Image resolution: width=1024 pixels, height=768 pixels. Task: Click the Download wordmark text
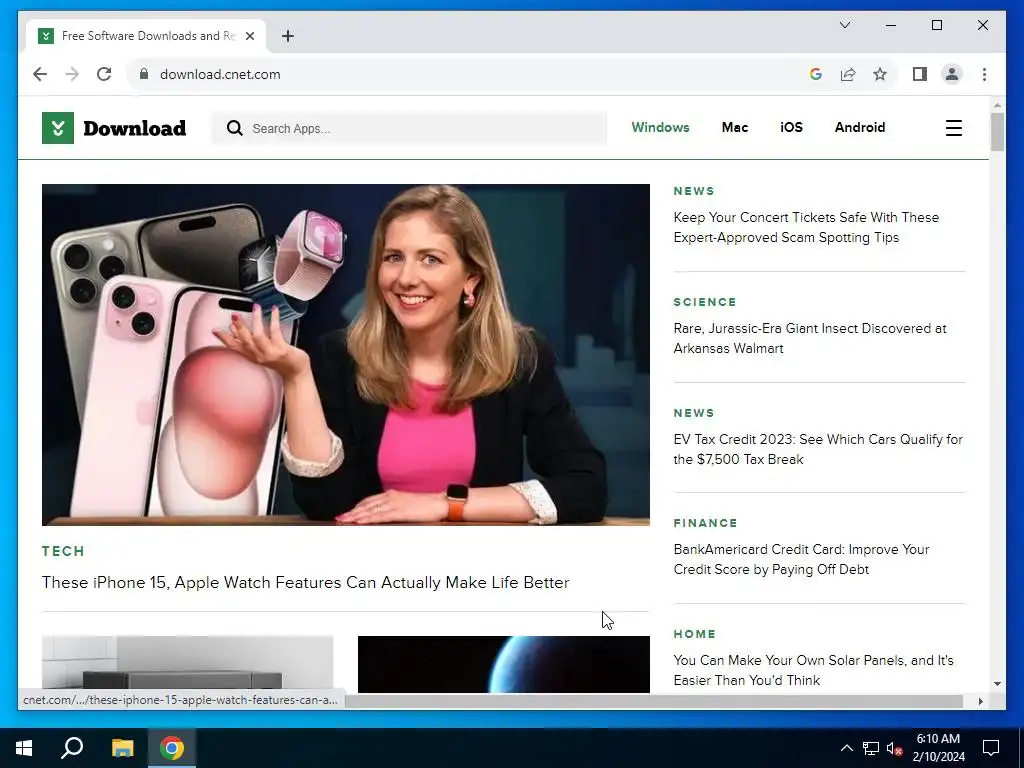(x=135, y=128)
